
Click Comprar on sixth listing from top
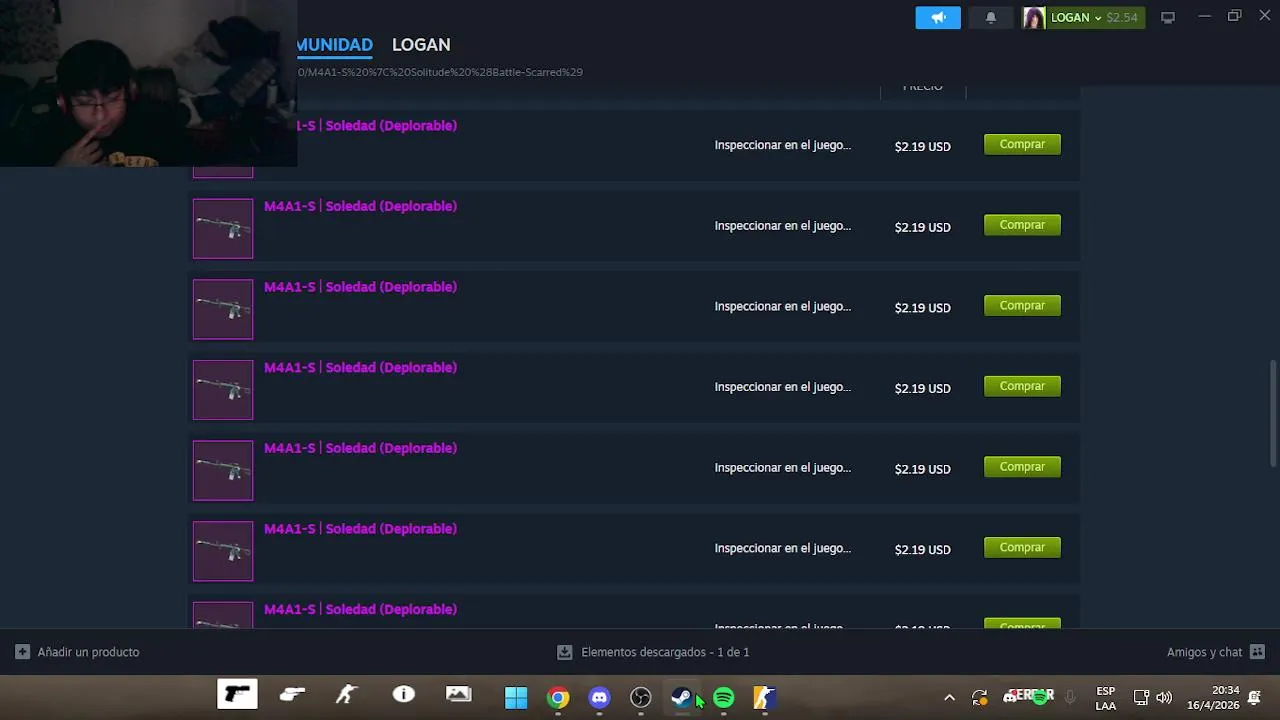pyautogui.click(x=1022, y=548)
